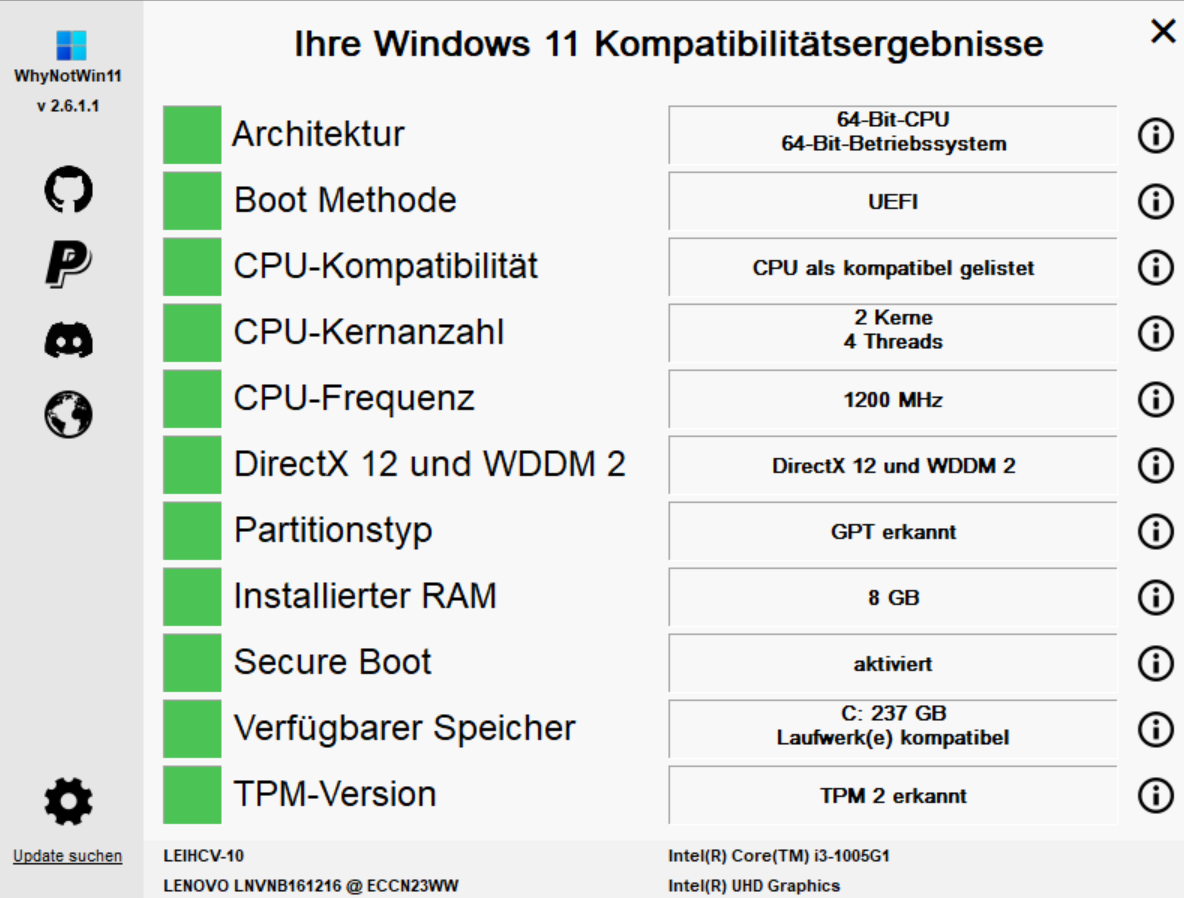Show info for Installierter RAM
Image resolution: width=1184 pixels, height=898 pixels.
(x=1155, y=597)
